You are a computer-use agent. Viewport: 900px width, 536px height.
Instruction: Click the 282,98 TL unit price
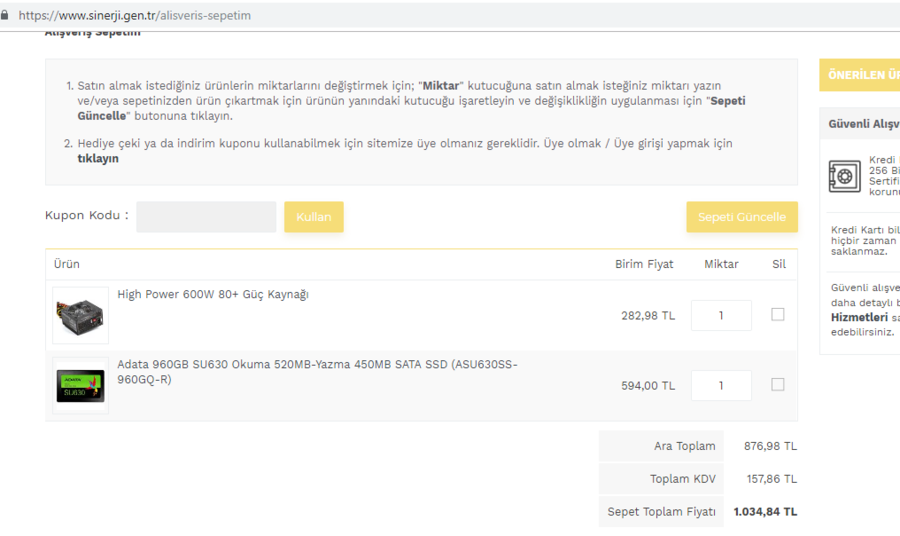point(648,316)
